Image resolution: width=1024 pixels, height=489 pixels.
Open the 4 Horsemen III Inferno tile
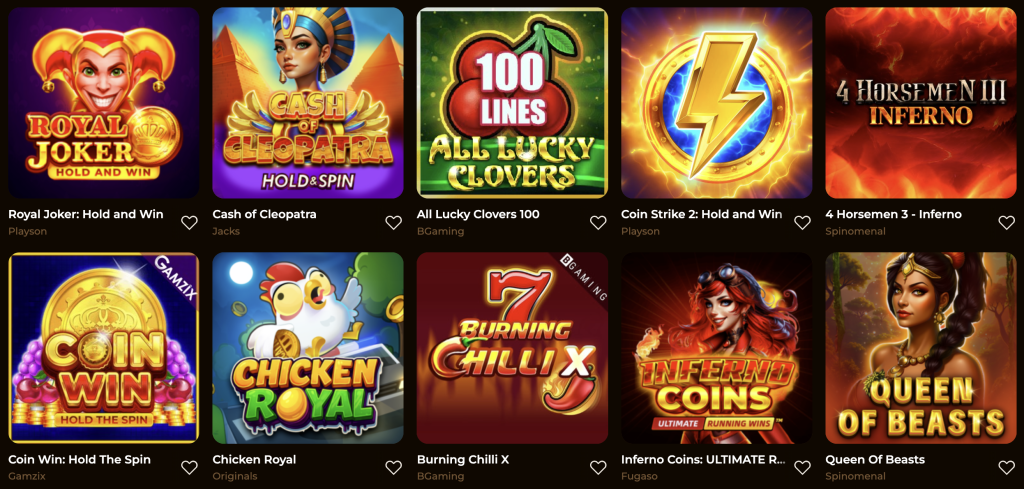[x=921, y=103]
